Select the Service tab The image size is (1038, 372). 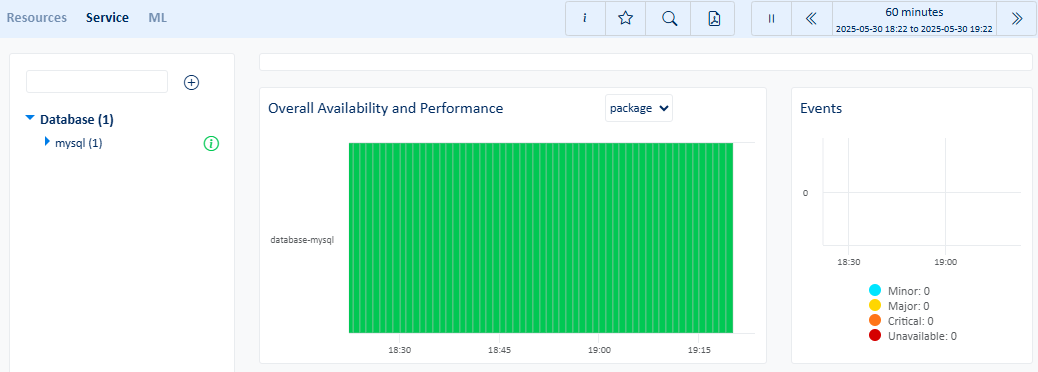point(107,18)
